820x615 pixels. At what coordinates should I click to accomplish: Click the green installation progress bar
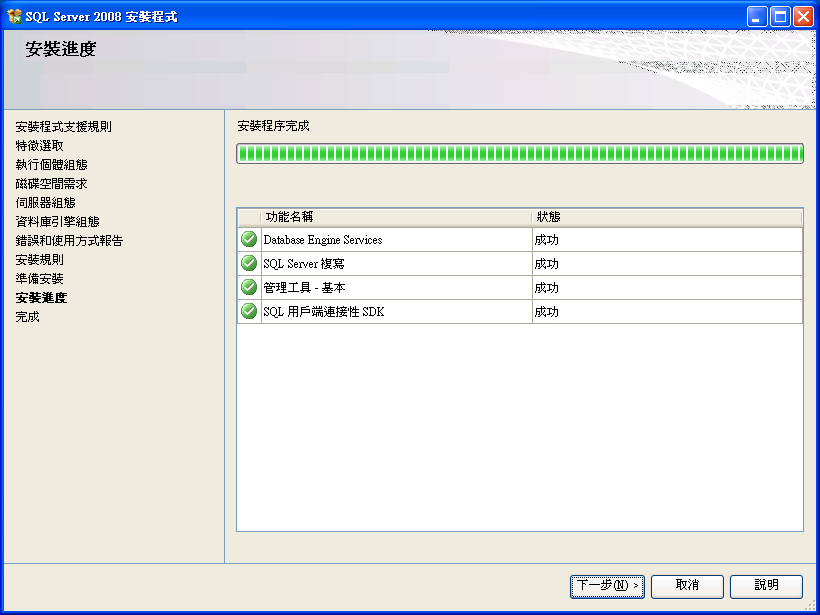[x=520, y=154]
